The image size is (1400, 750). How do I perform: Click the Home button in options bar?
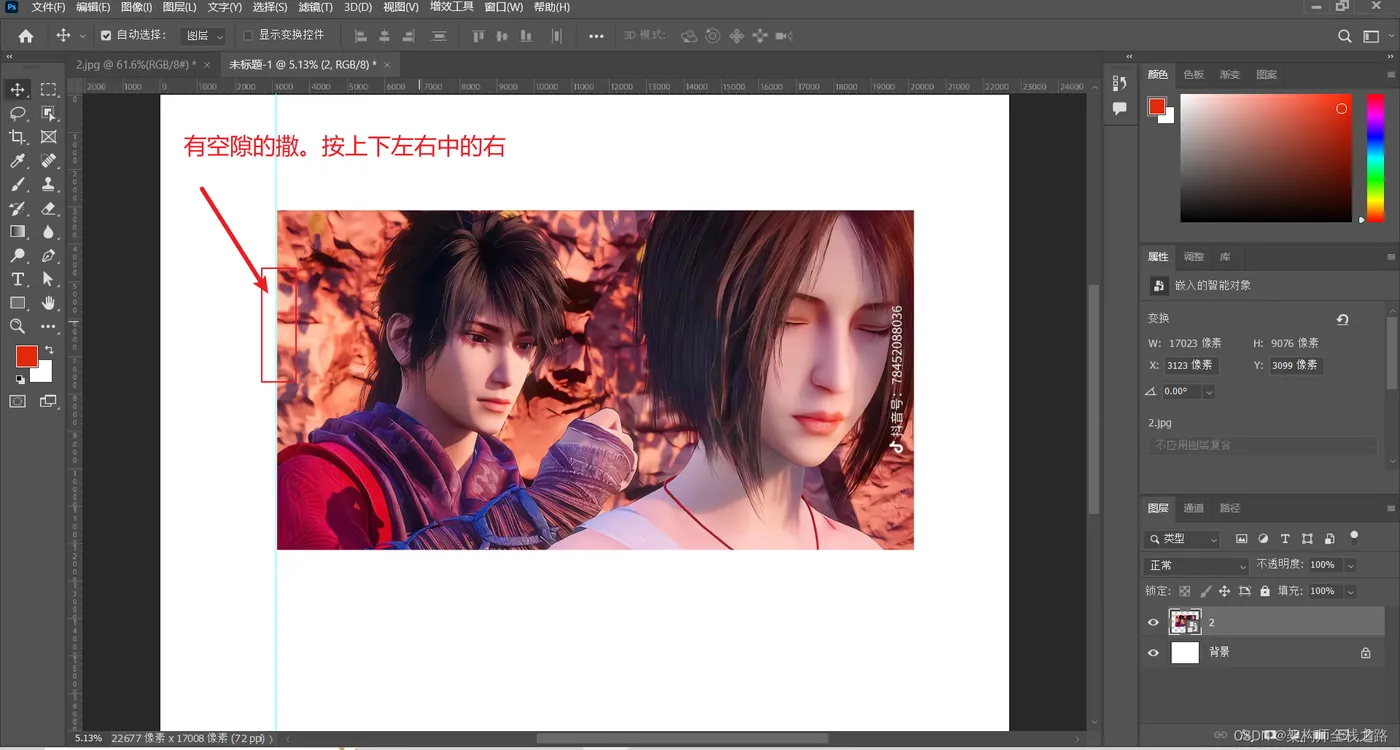[26, 36]
